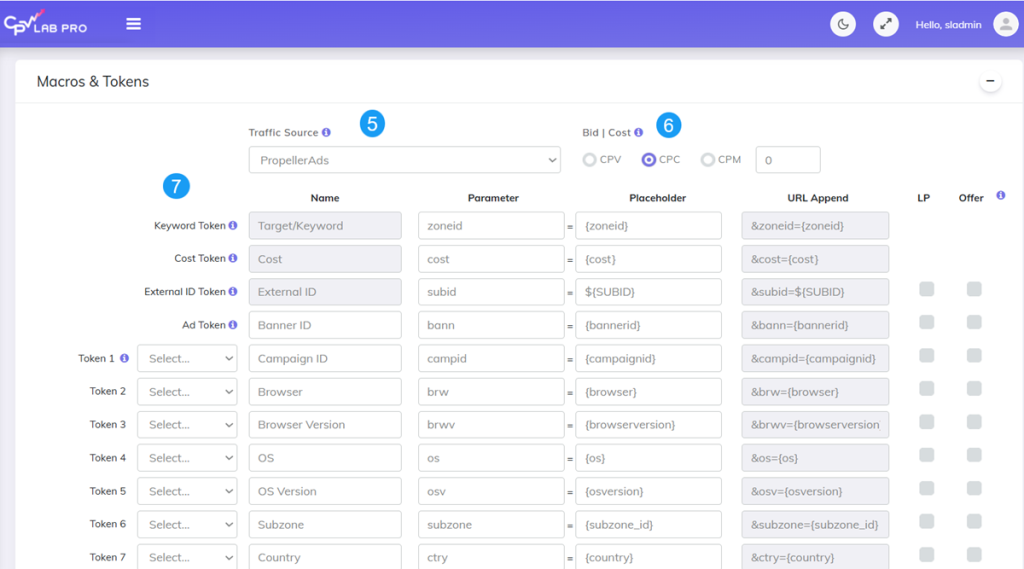Screen dimensions: 1024x569
Task: Click the Target/Keyword name field
Action: pyautogui.click(x=325, y=225)
